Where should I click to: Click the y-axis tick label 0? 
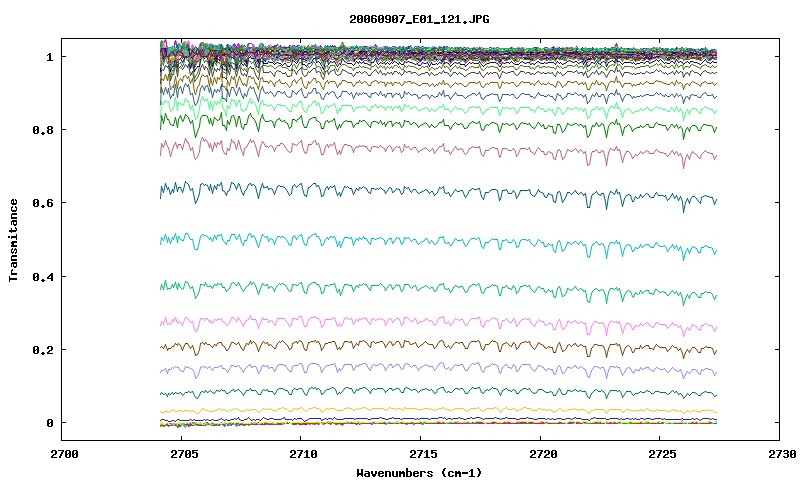click(49, 423)
